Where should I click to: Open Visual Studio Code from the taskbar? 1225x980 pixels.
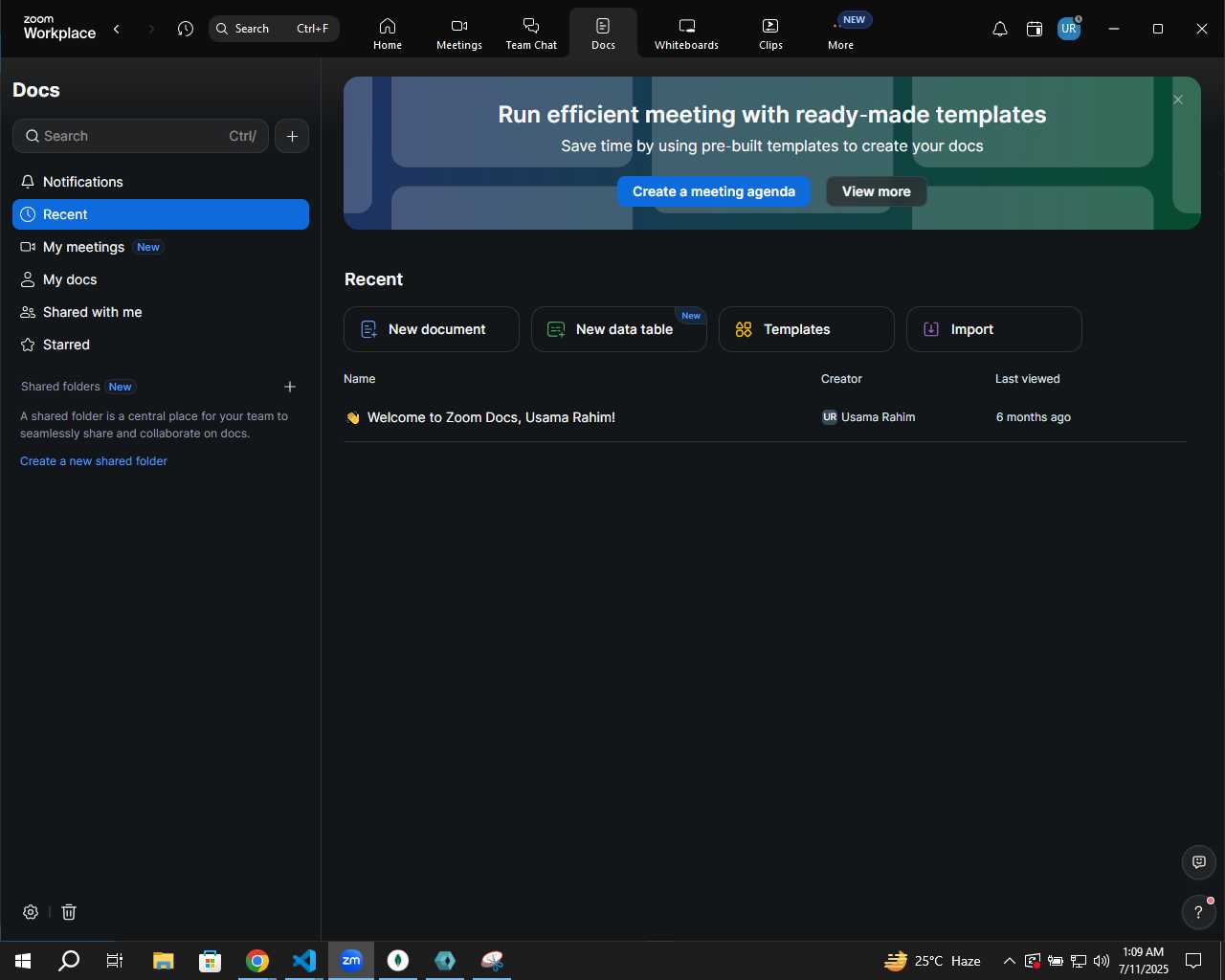pyautogui.click(x=304, y=961)
